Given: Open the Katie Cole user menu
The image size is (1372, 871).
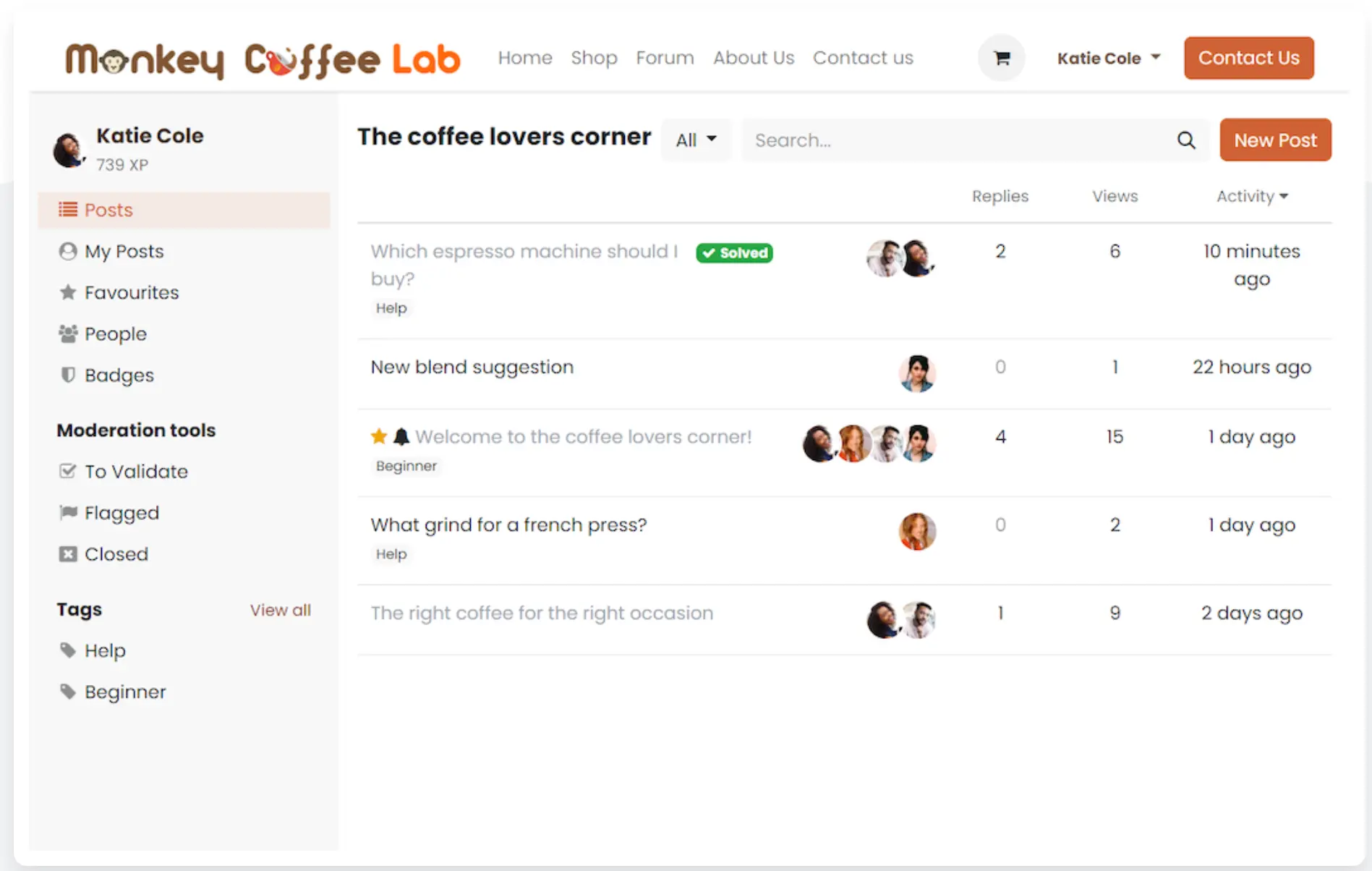Looking at the screenshot, I should (x=1108, y=58).
